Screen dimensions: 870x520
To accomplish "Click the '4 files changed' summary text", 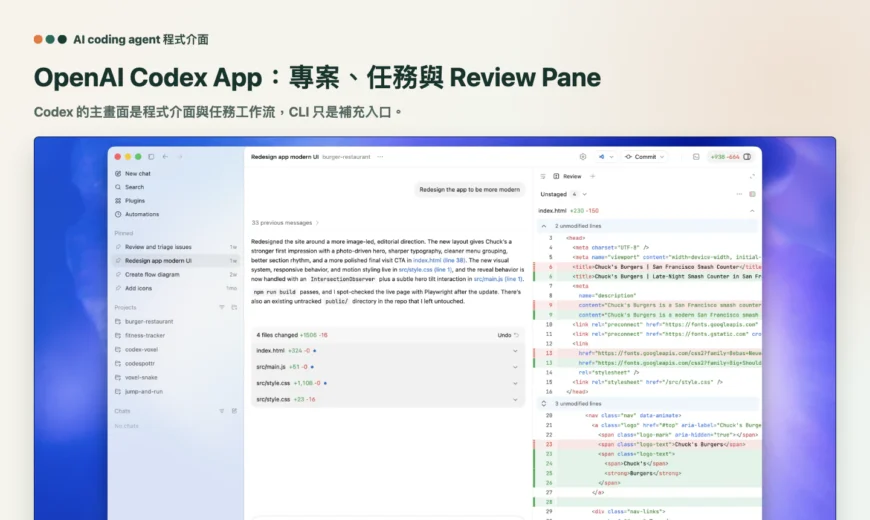I will 277,335.
